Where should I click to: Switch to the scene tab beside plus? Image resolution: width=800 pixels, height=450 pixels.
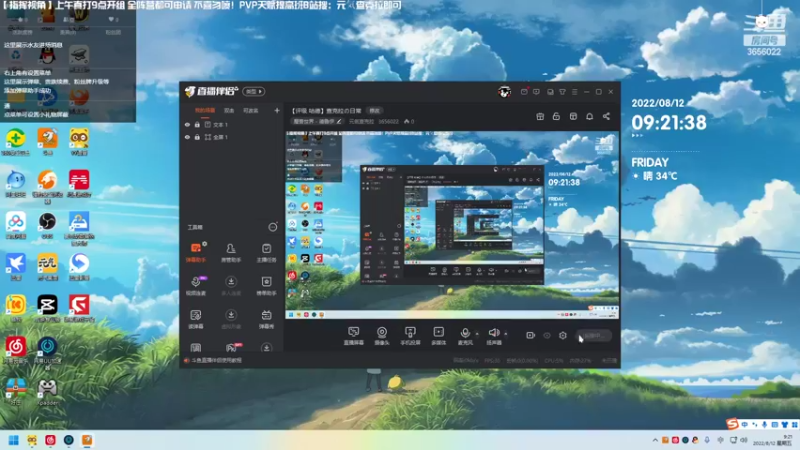[251, 110]
